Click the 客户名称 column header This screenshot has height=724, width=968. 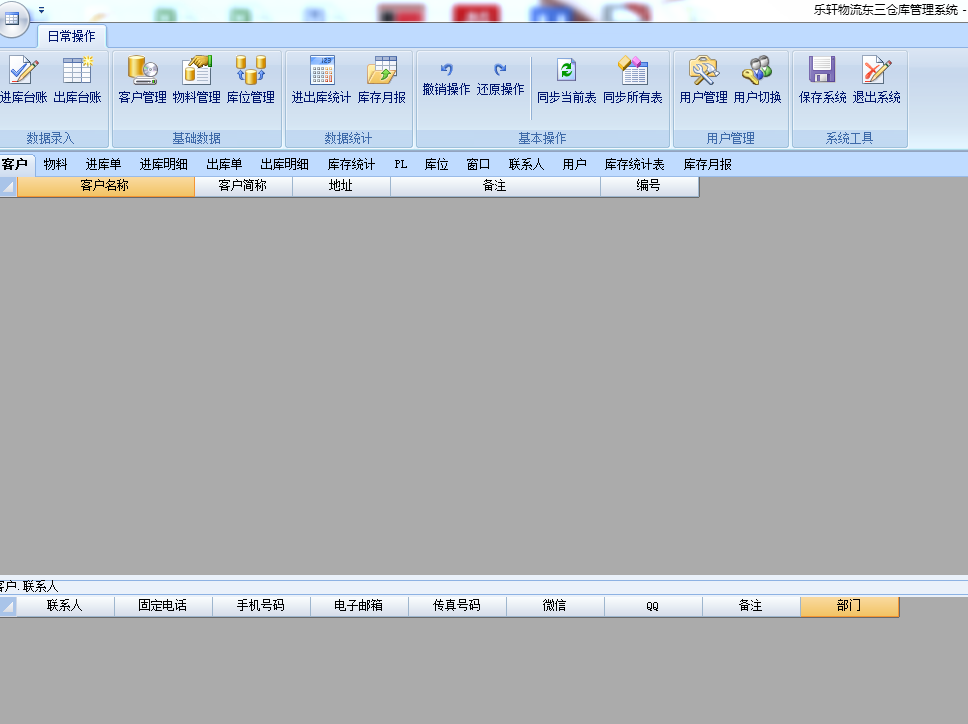[106, 186]
